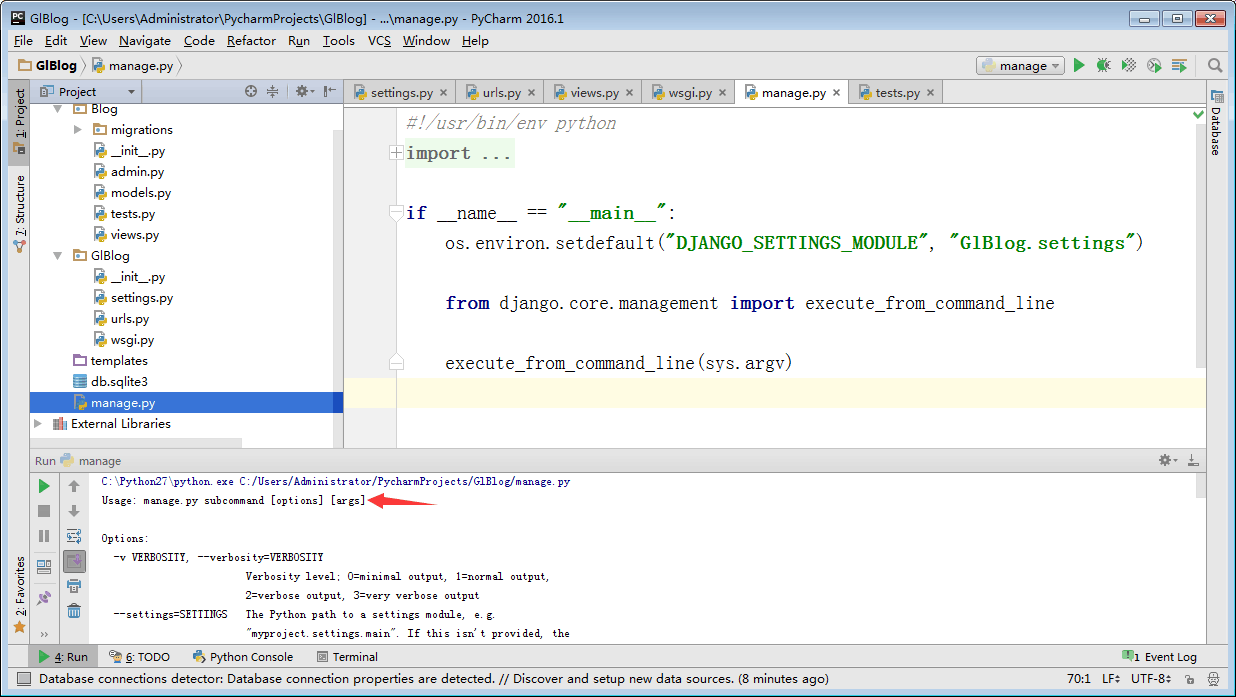
Task: Open the Refactor menu
Action: [x=251, y=41]
